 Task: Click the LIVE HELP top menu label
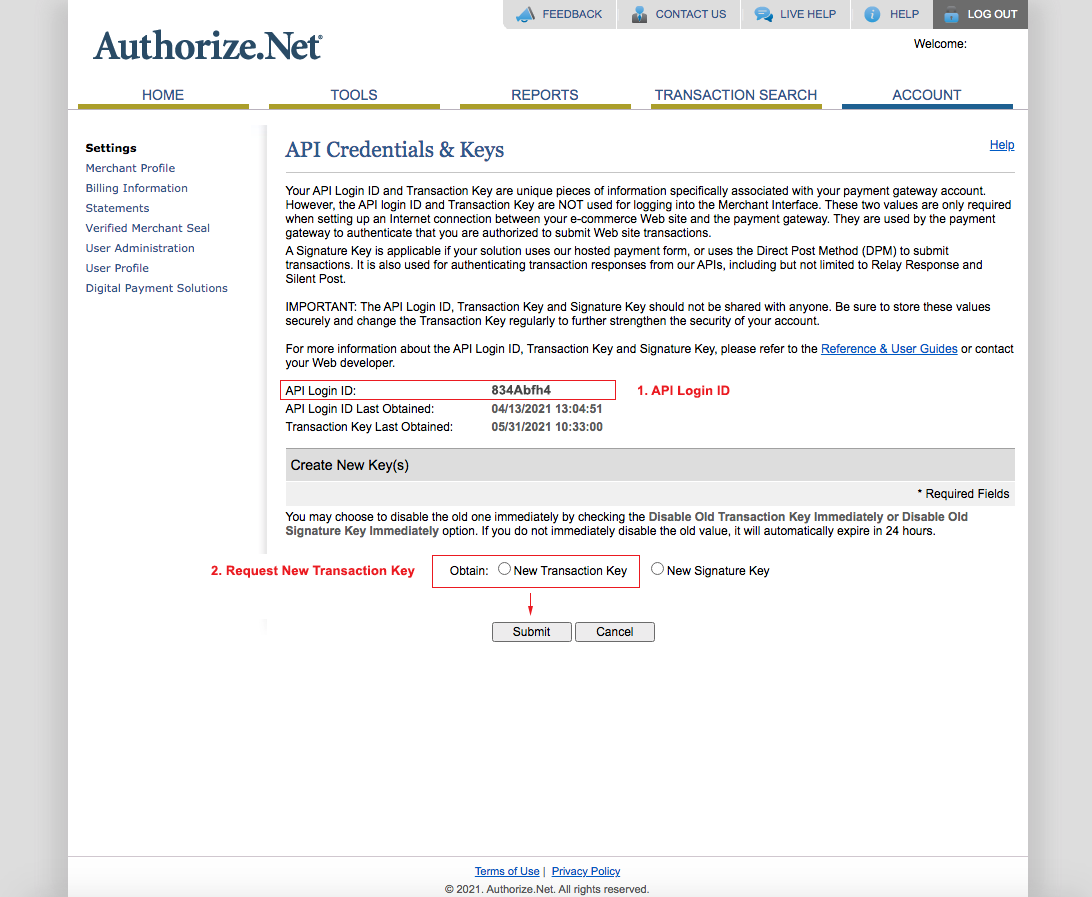coord(808,14)
